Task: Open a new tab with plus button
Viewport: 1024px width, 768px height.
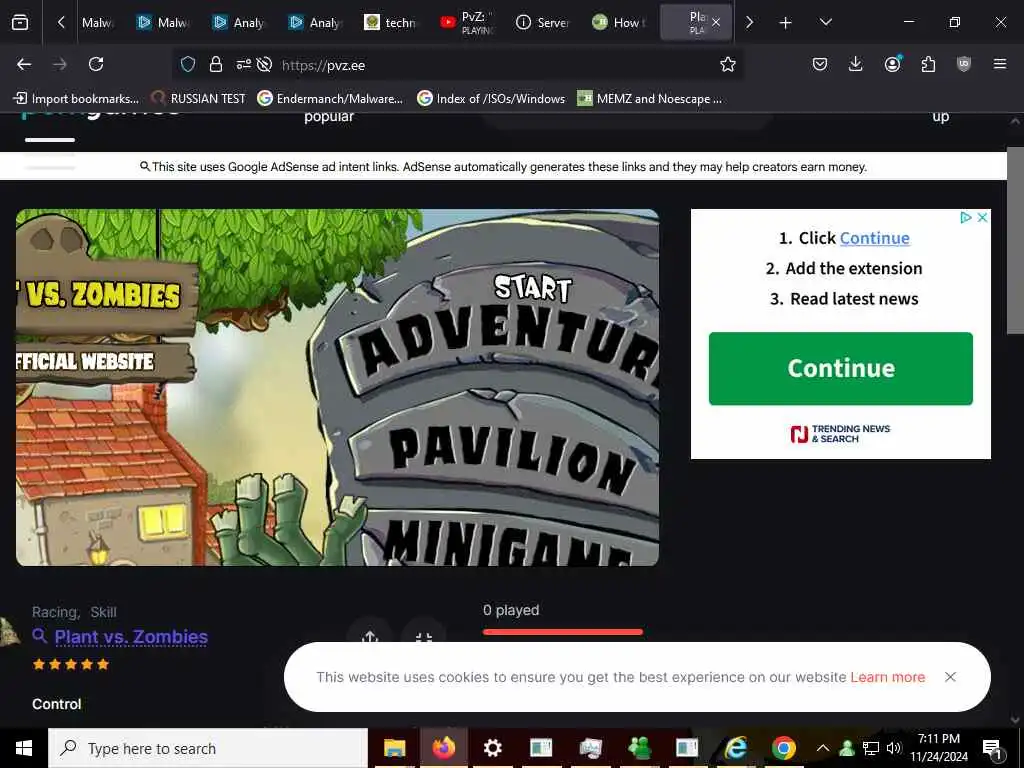Action: pyautogui.click(x=786, y=23)
